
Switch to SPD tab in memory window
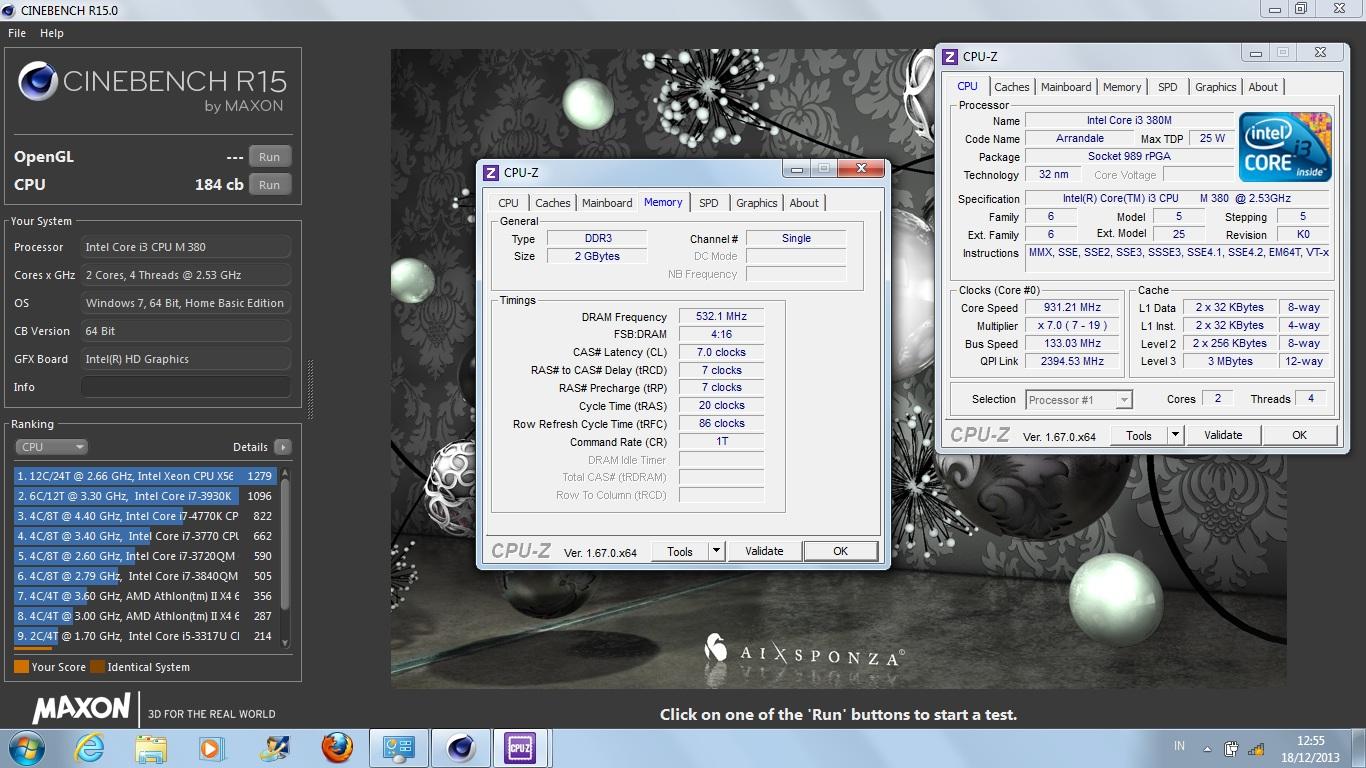pos(709,203)
